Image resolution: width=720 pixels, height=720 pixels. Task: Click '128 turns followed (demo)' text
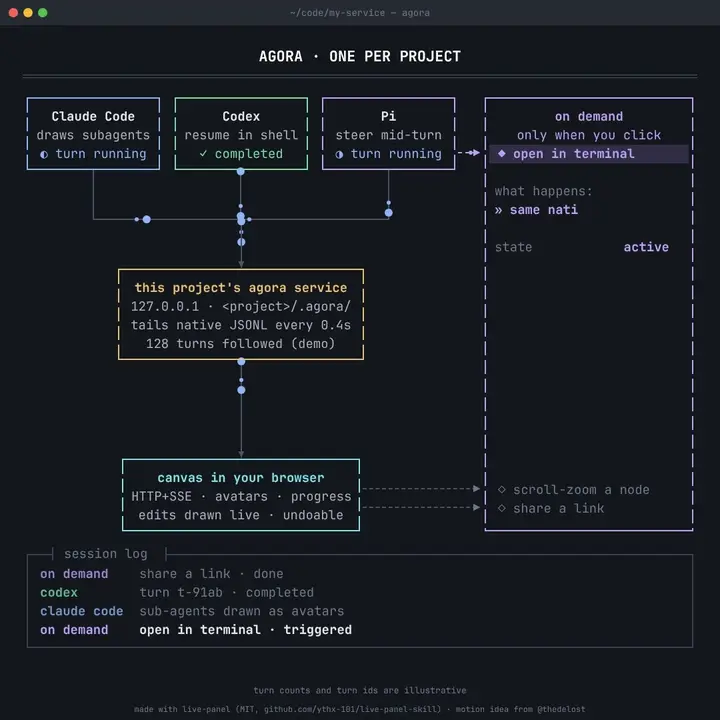[x=241, y=343]
